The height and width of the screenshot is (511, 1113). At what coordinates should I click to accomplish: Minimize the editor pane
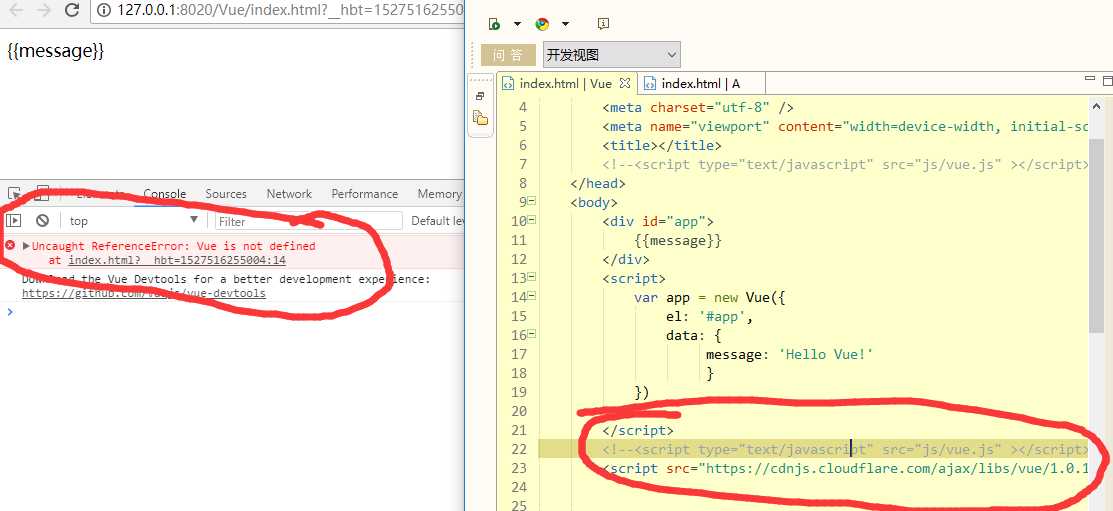coord(1090,79)
